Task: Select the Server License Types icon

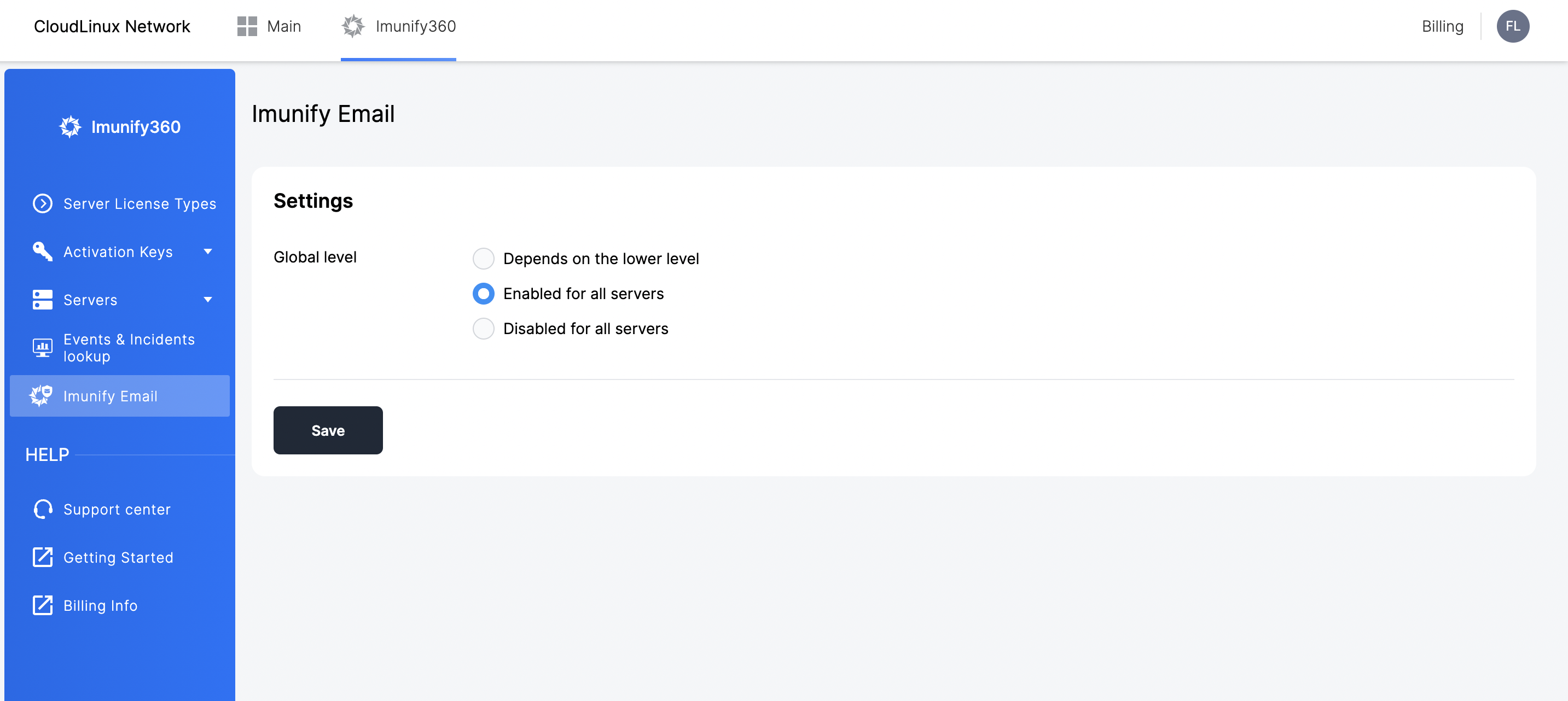Action: pyautogui.click(x=42, y=203)
